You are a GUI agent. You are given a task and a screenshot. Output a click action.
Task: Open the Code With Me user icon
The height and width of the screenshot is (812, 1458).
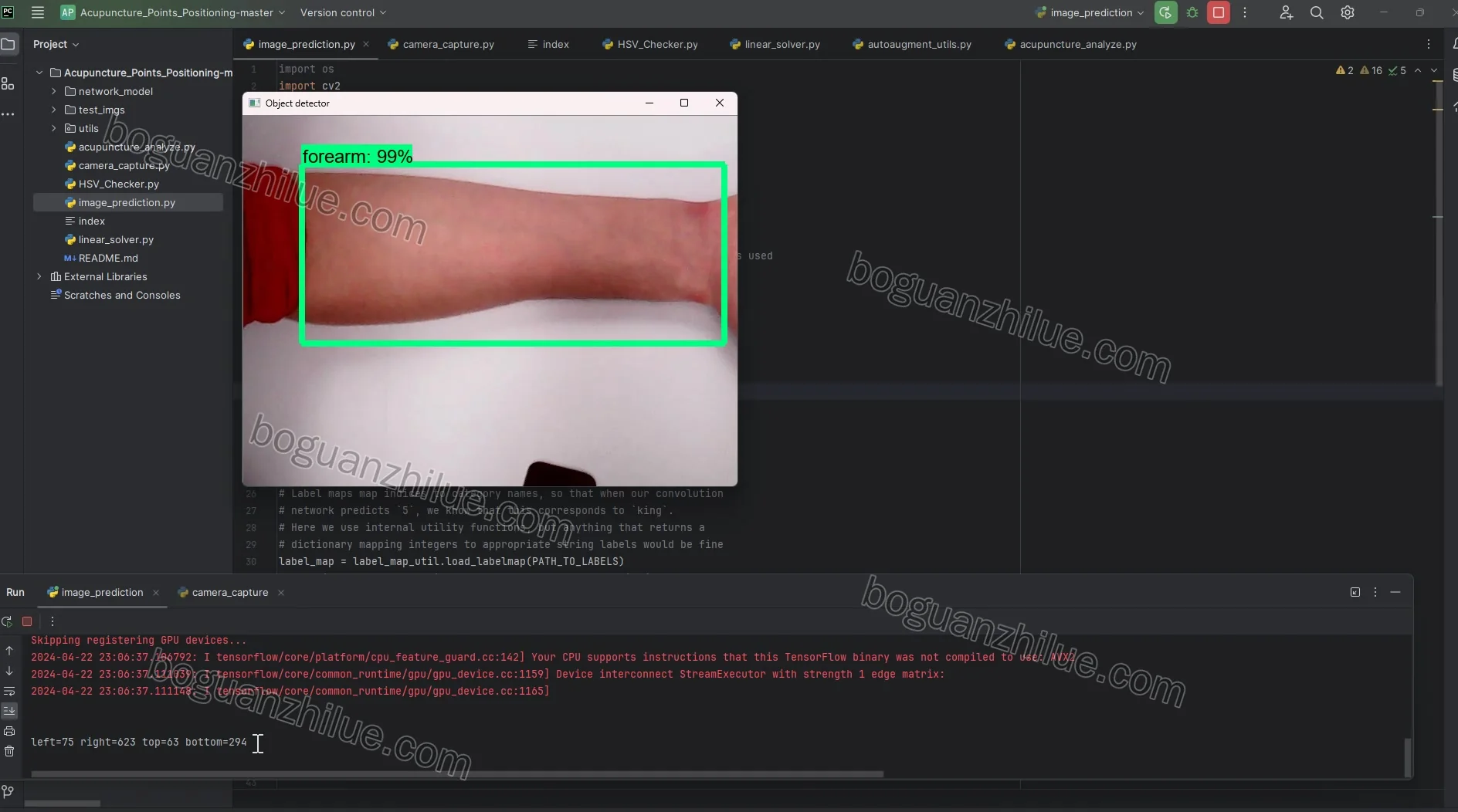(x=1286, y=12)
